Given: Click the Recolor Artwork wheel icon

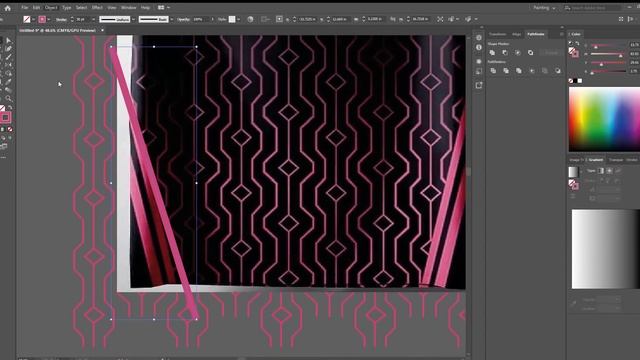Looking at the screenshot, I should 250,19.
